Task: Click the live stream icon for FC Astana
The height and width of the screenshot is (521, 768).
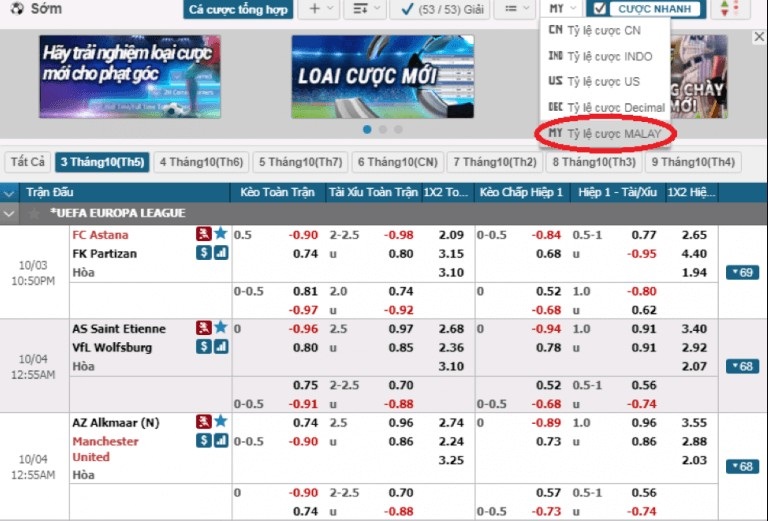Action: [203, 234]
